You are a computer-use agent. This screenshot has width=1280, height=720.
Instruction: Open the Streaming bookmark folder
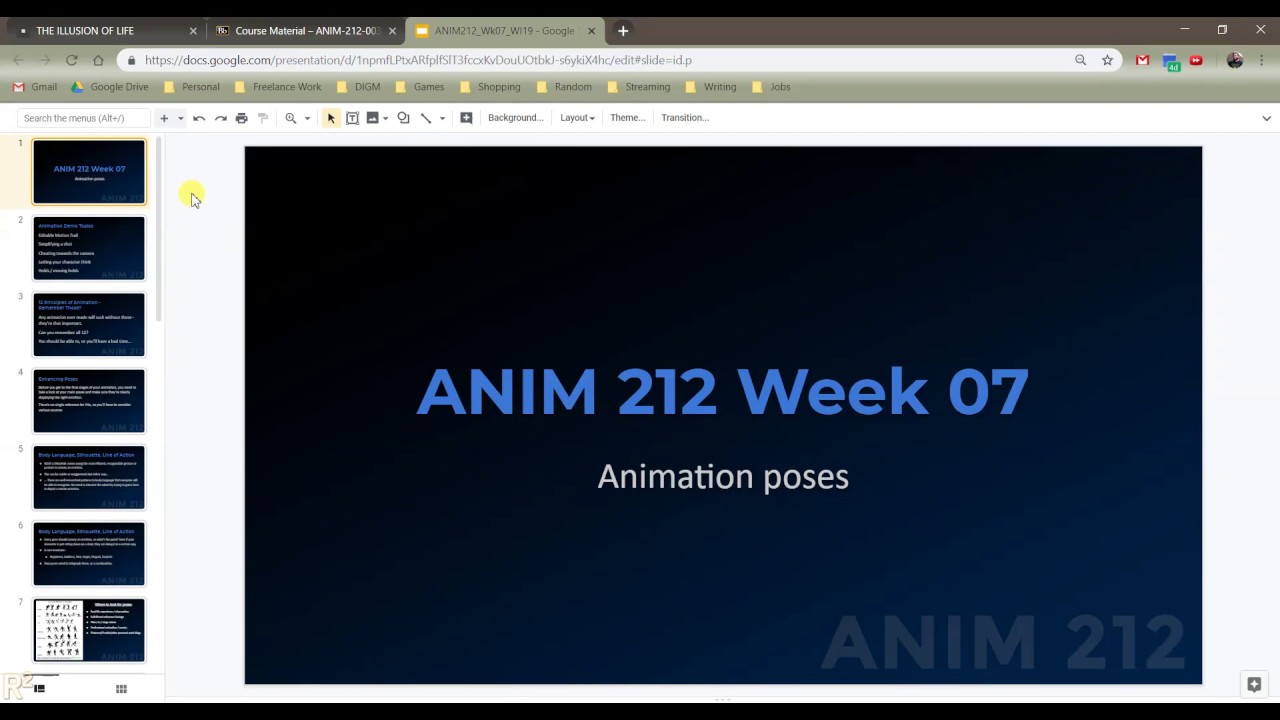click(638, 87)
